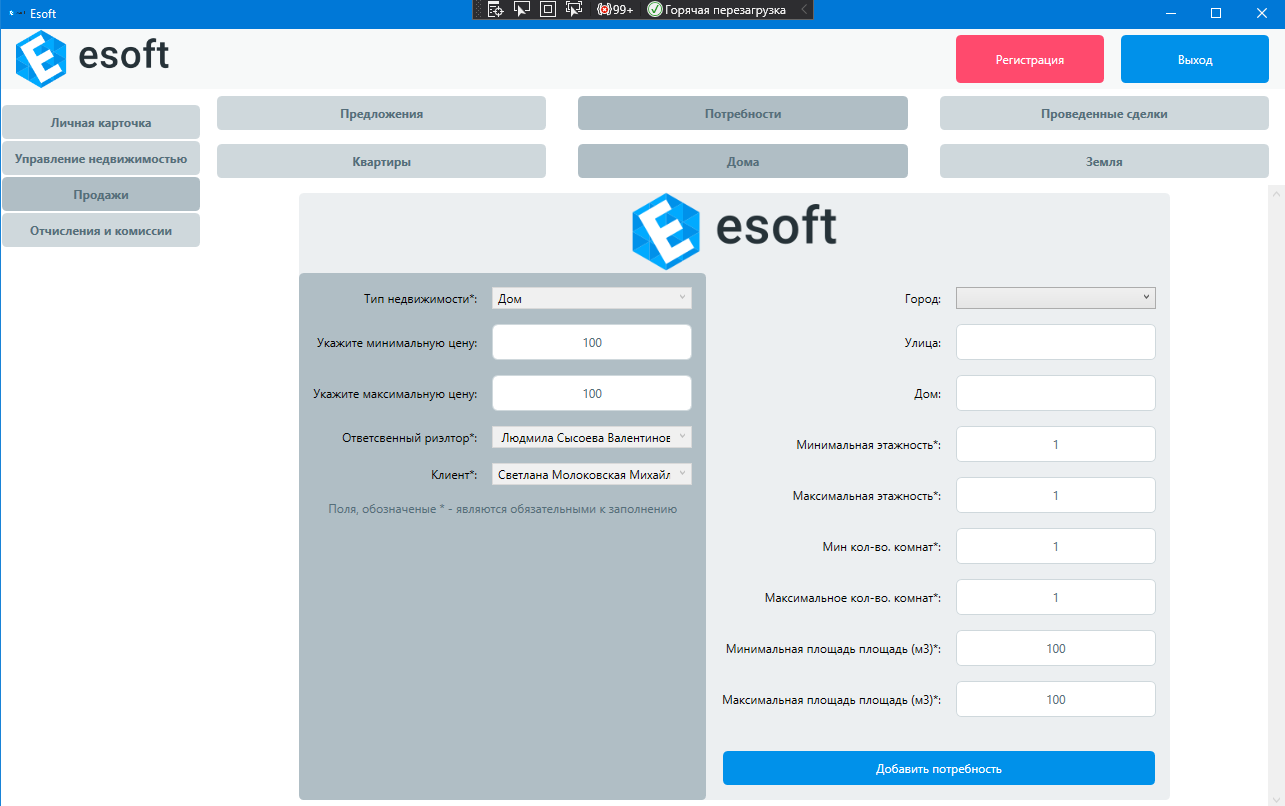The image size is (1285, 806).
Task: Click inside the Укажите минимальную цену field
Action: click(591, 341)
